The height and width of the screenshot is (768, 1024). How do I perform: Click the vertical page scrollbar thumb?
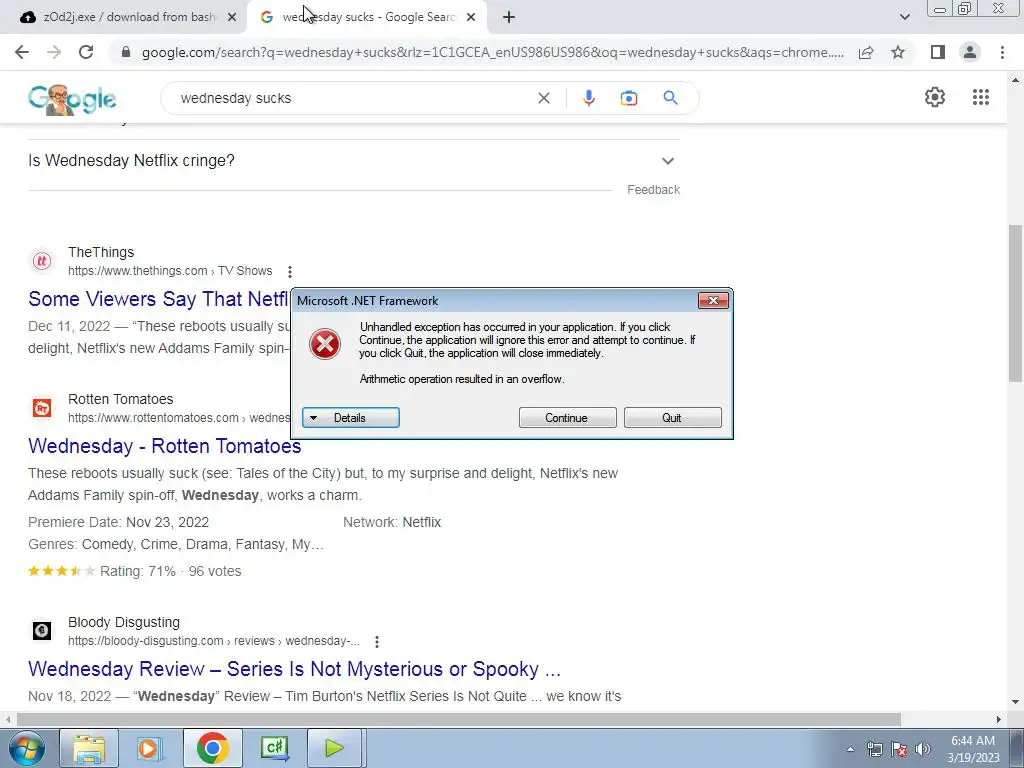1015,302
